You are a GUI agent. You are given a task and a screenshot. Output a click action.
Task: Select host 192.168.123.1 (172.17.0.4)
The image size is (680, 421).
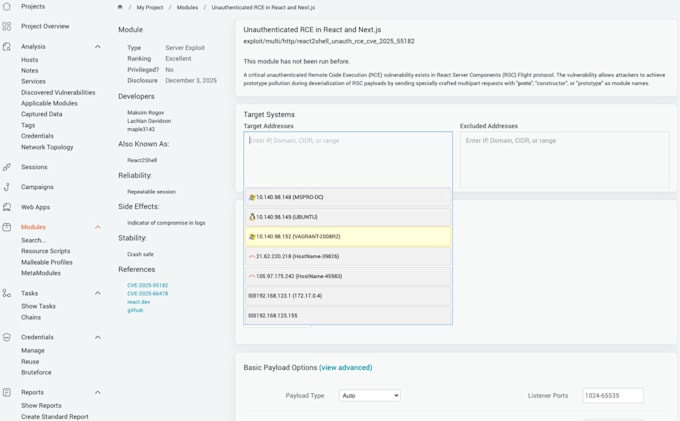point(348,296)
